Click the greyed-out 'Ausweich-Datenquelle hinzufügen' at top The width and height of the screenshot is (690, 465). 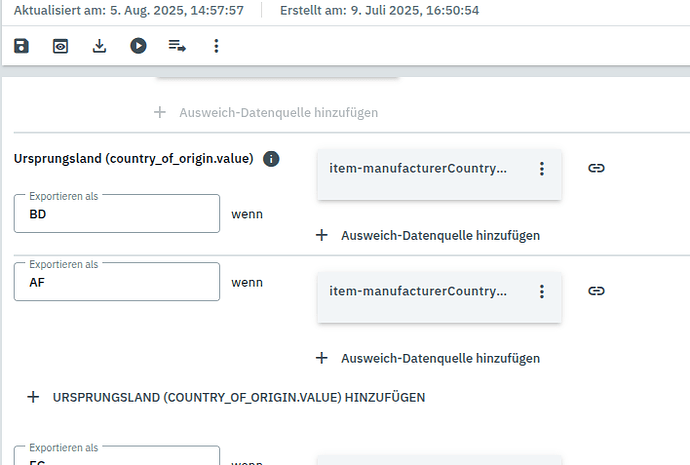(x=266, y=113)
